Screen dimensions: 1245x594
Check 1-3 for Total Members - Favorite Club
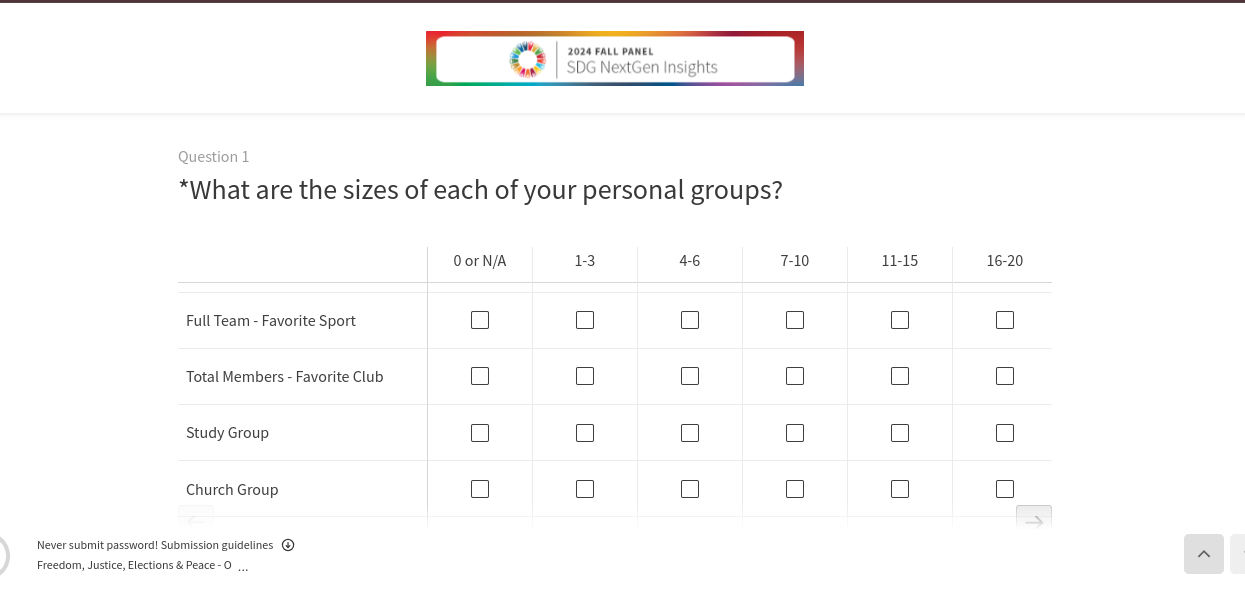tap(585, 376)
